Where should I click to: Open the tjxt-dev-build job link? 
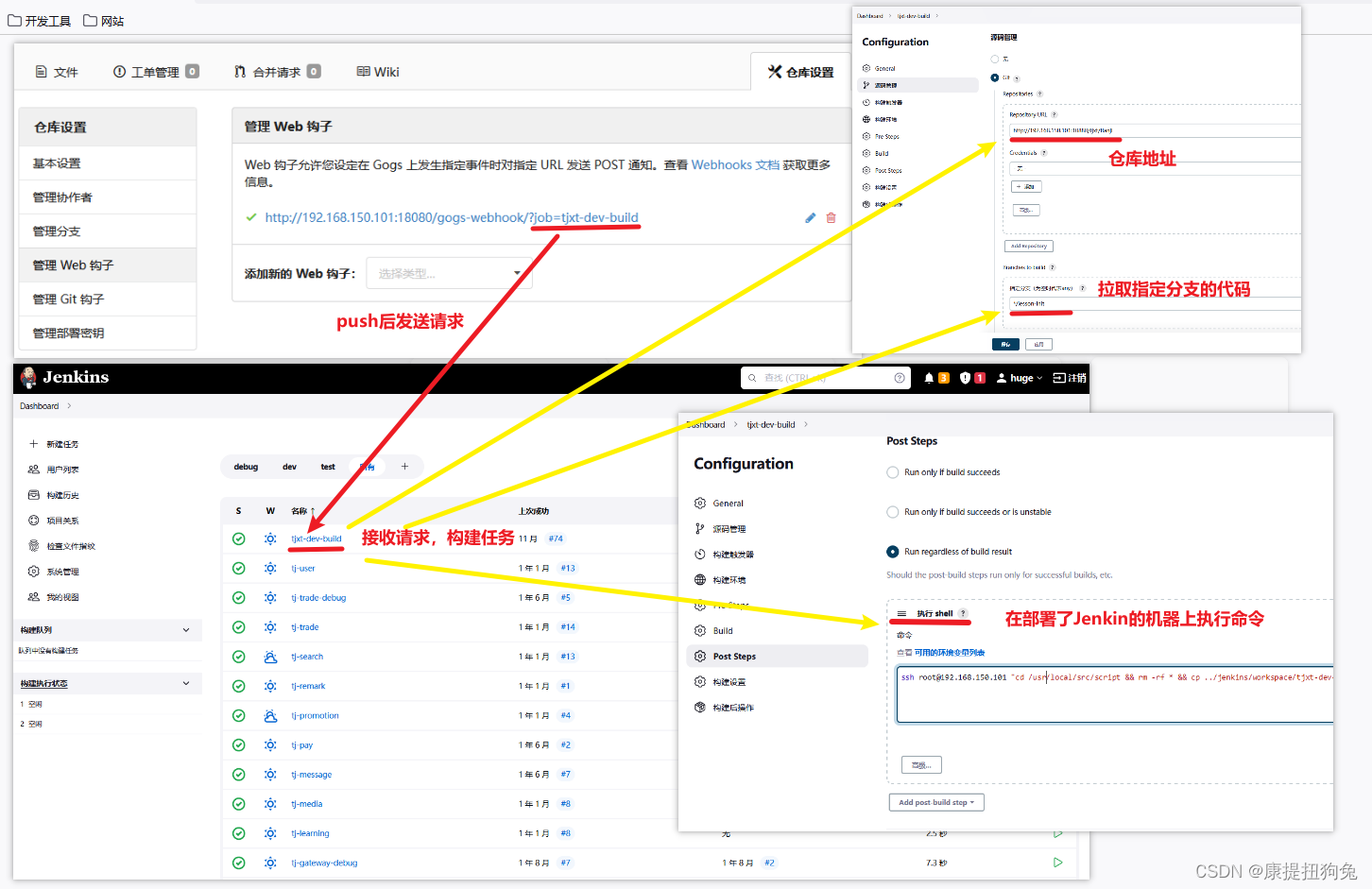317,539
